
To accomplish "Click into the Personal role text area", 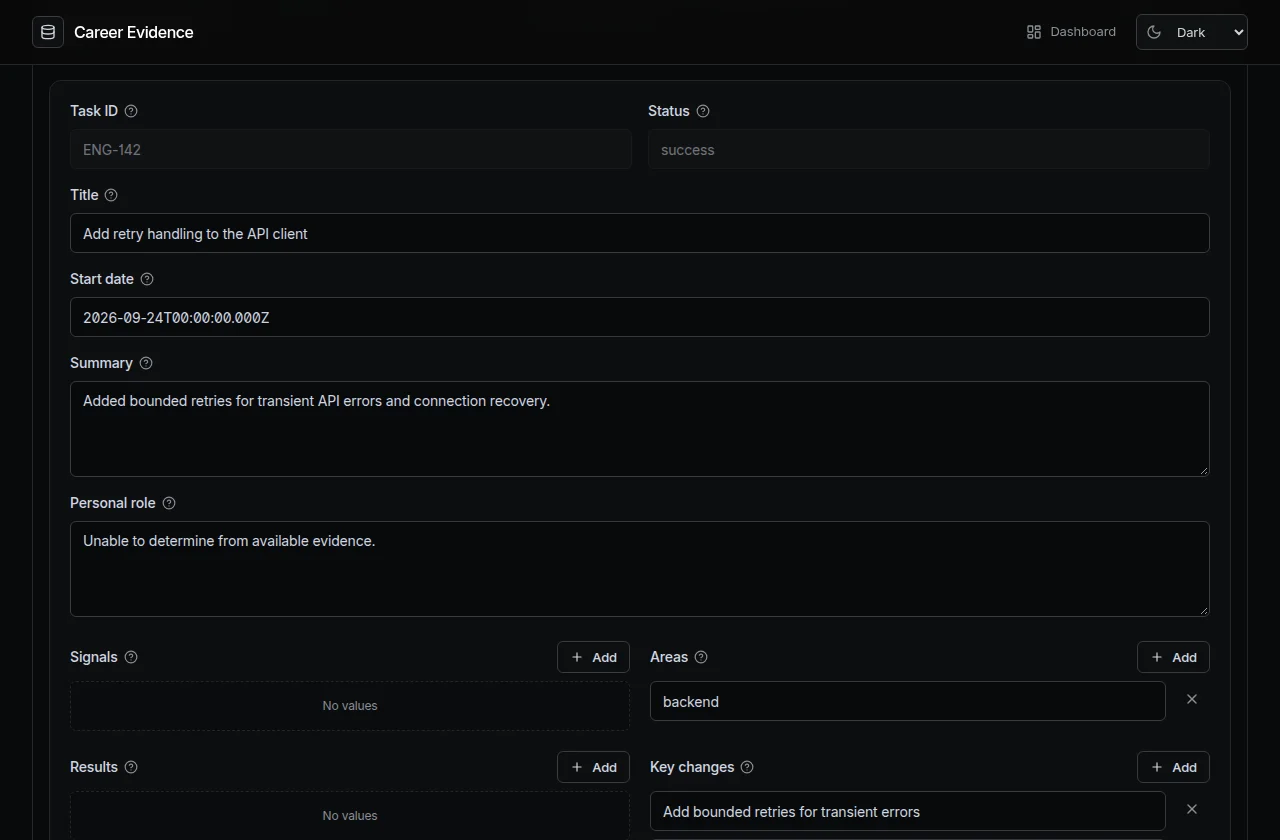I will [640, 569].
